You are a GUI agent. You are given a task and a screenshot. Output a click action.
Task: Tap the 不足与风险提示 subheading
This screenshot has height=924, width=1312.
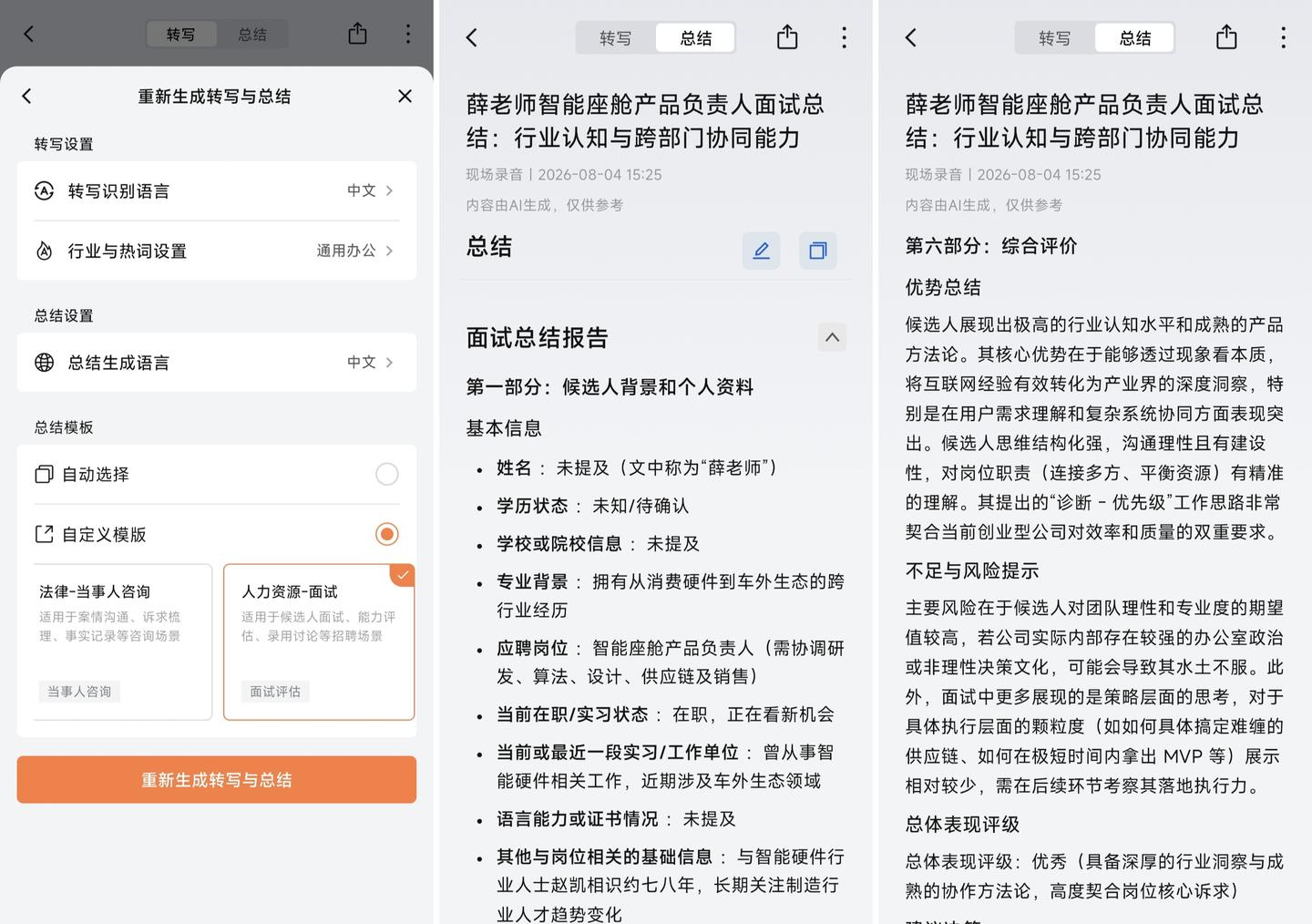pyautogui.click(x=972, y=570)
